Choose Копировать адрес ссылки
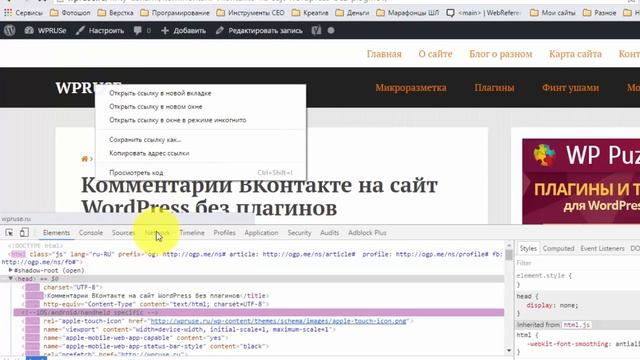 [200, 153]
